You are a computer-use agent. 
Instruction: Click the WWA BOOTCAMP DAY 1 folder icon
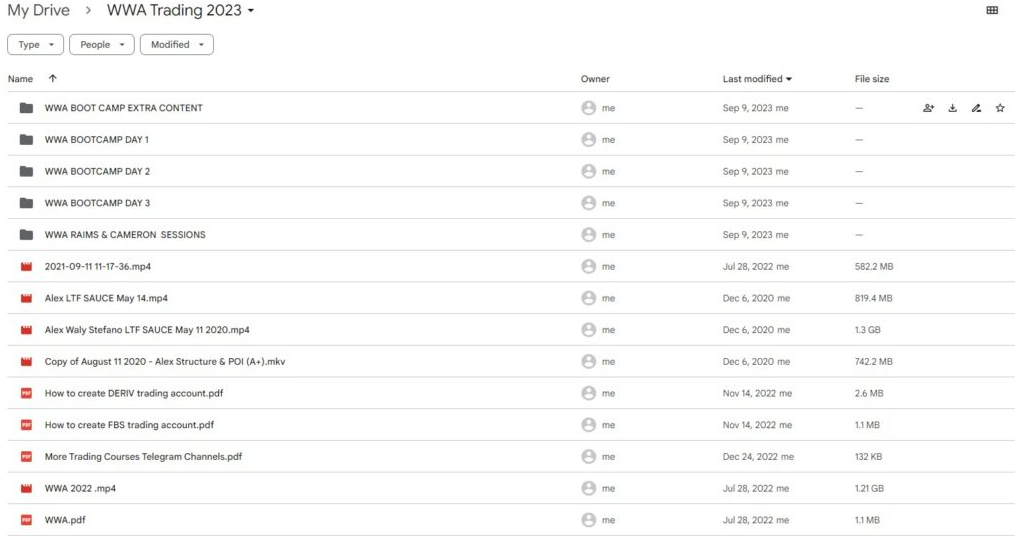click(x=26, y=140)
